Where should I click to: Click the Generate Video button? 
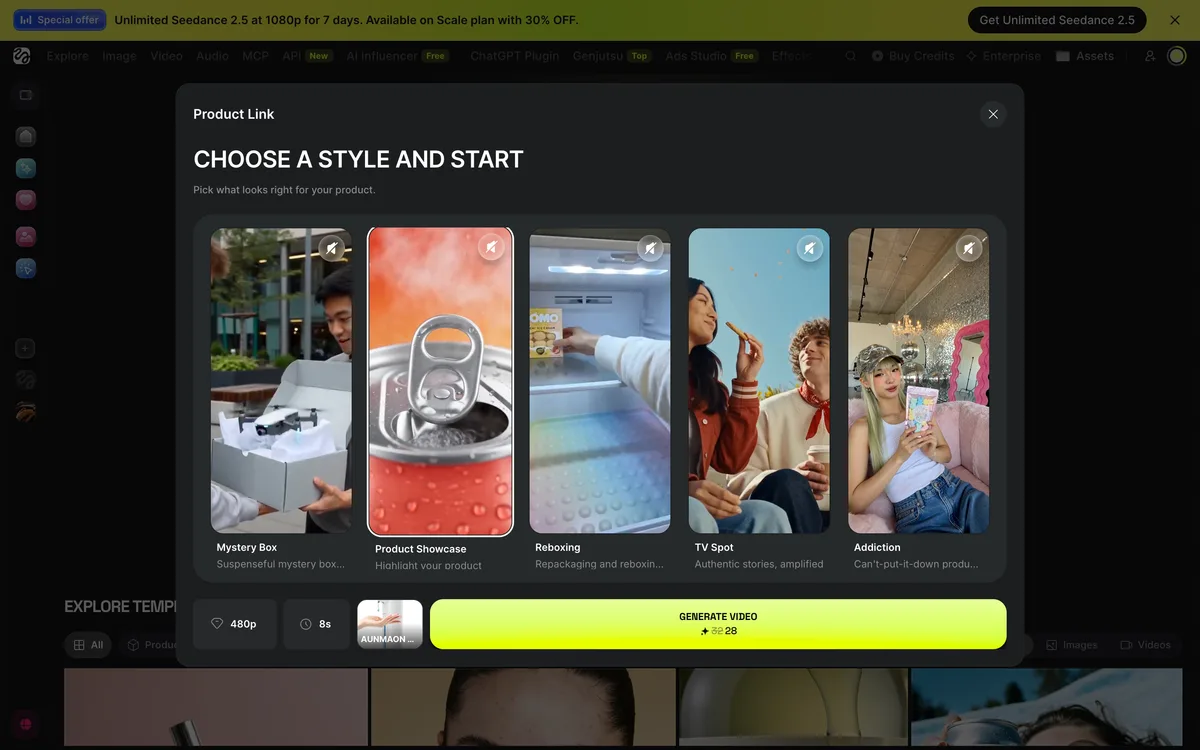(718, 624)
